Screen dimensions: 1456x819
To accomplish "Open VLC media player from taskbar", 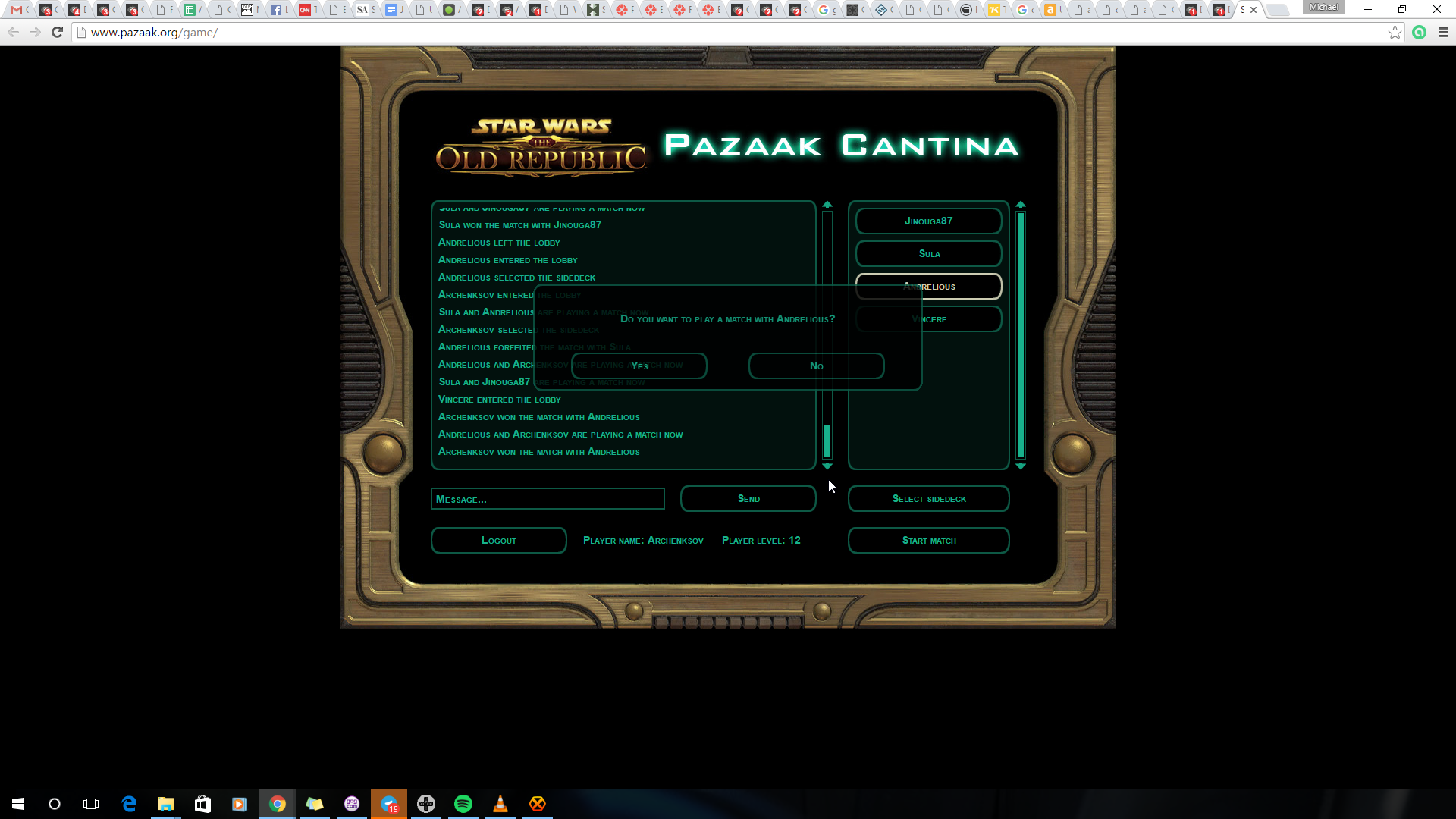I will coord(500,804).
